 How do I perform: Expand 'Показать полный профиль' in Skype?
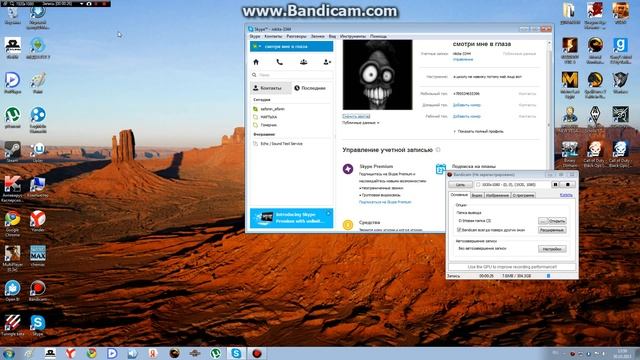click(x=478, y=131)
